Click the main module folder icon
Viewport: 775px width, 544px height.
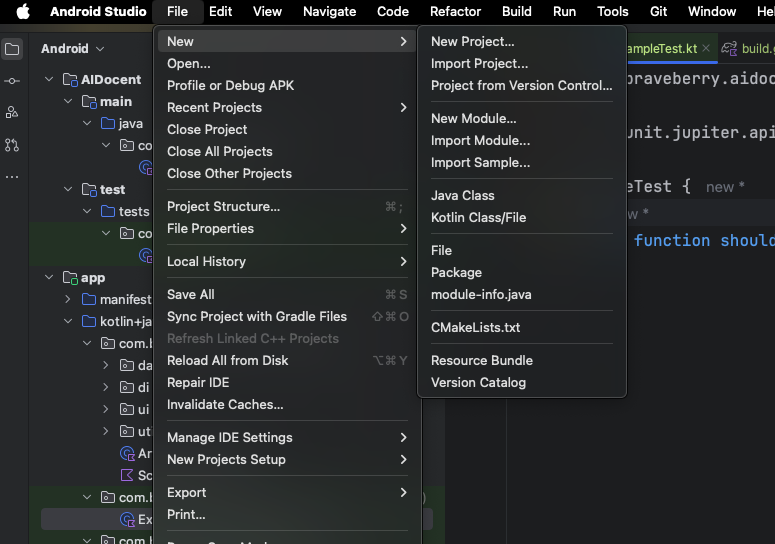point(89,102)
